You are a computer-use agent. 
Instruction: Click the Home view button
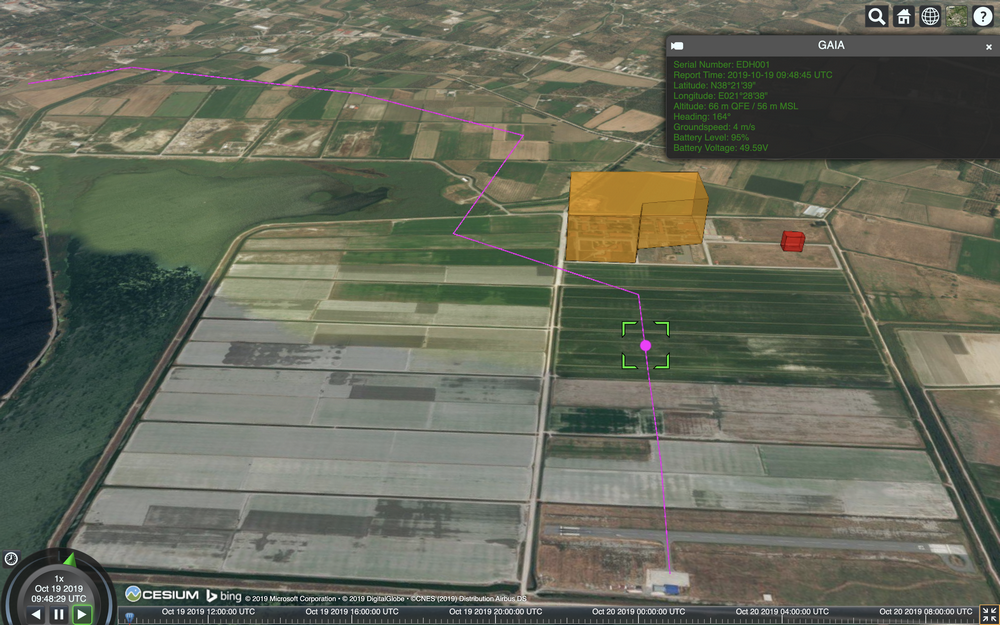[x=903, y=17]
